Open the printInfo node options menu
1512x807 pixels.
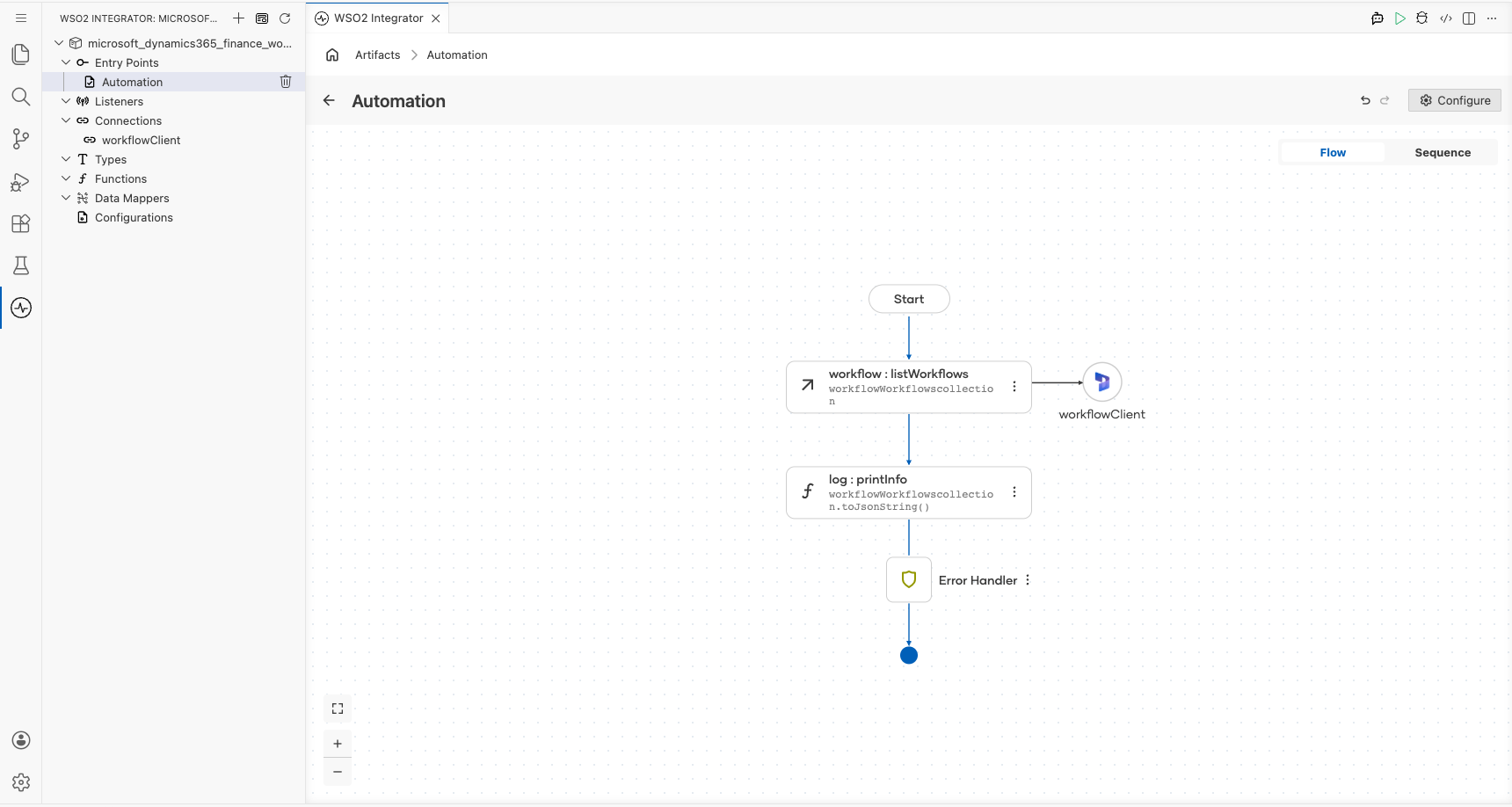click(1014, 492)
